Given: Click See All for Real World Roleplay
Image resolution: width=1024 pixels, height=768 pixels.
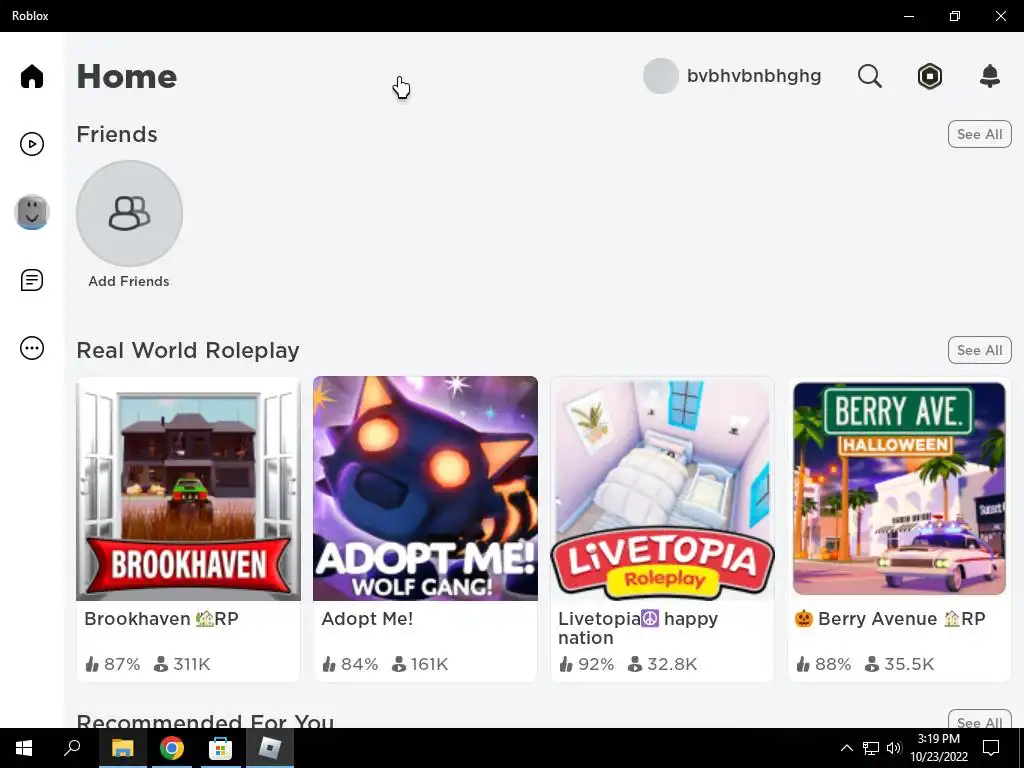Looking at the screenshot, I should click(x=980, y=350).
